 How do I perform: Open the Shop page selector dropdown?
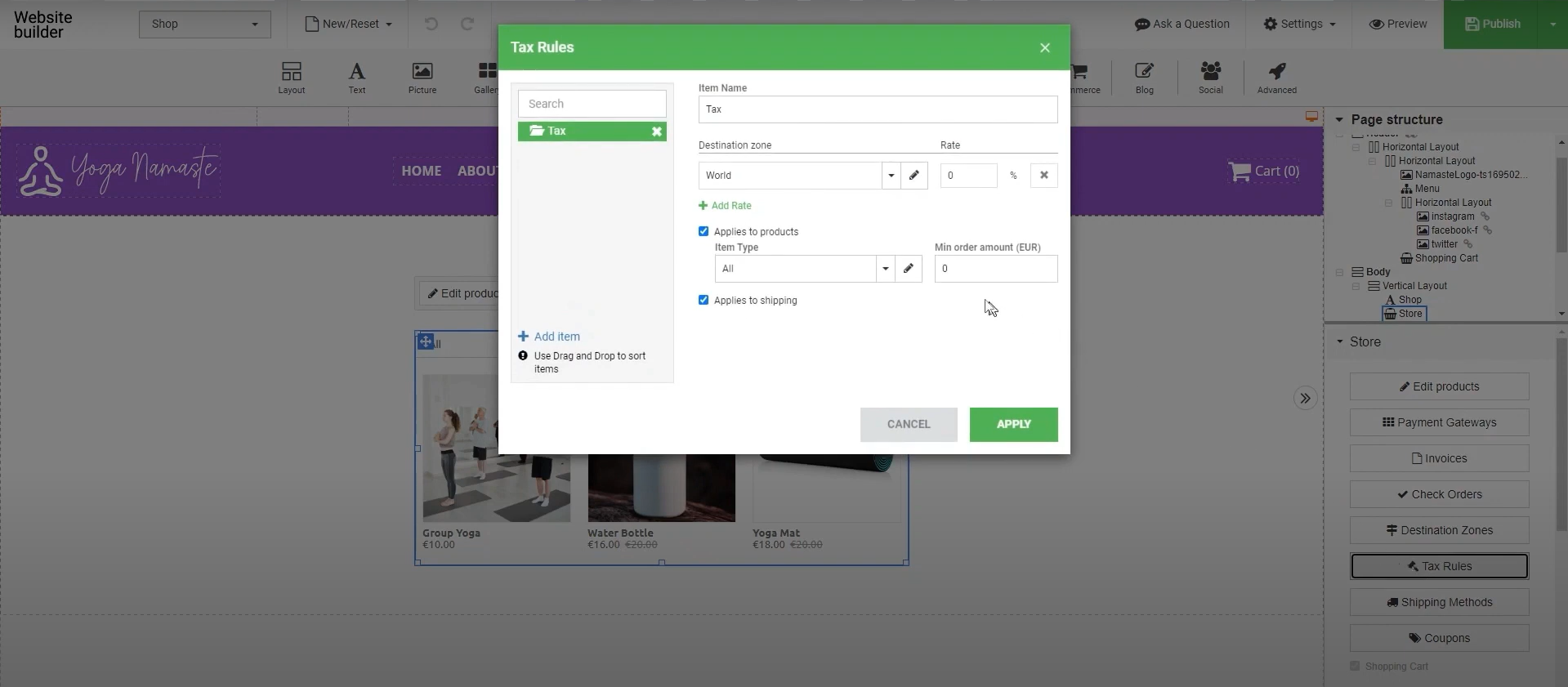(x=204, y=25)
